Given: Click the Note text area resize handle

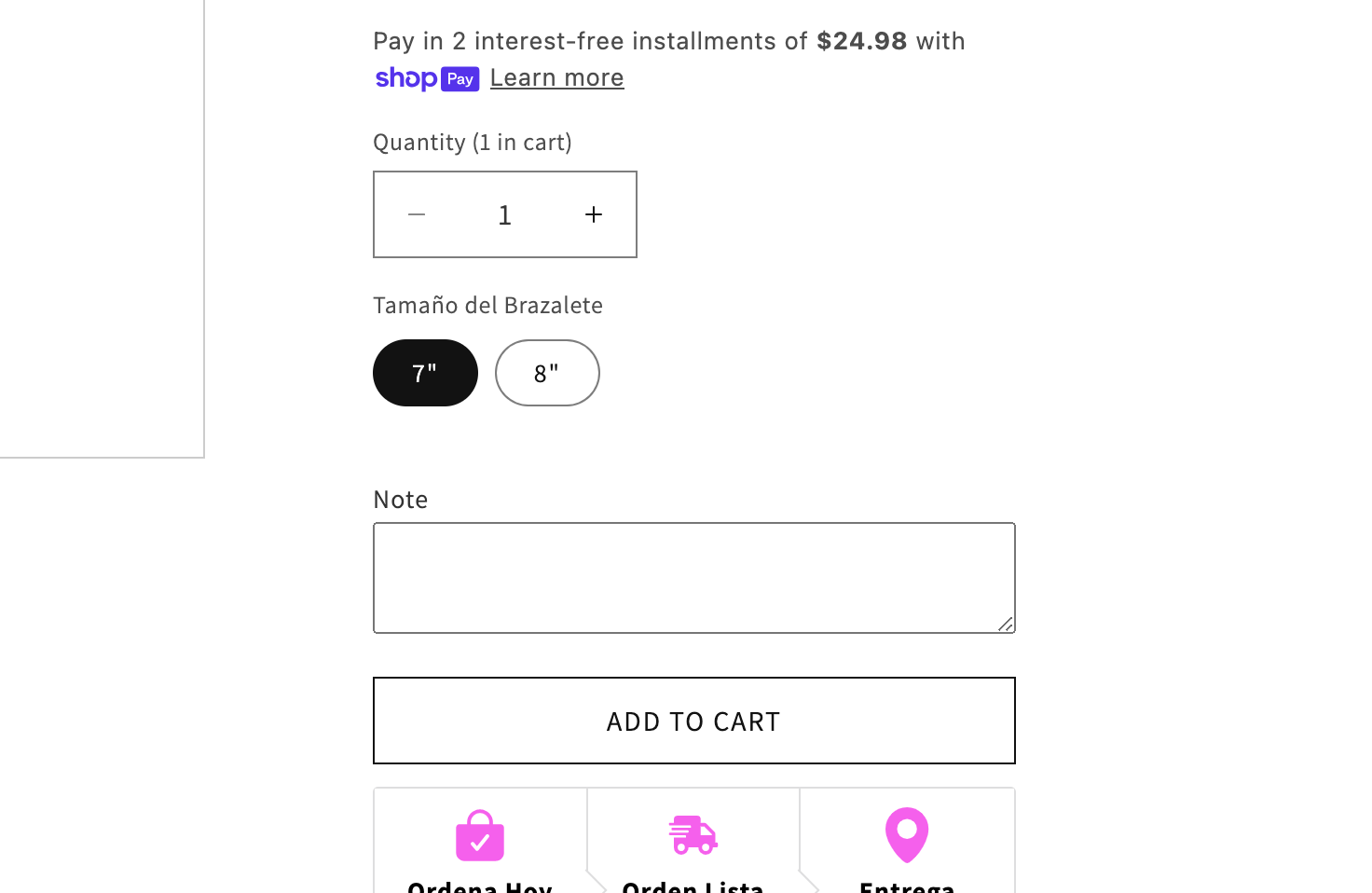Looking at the screenshot, I should pos(1006,624).
